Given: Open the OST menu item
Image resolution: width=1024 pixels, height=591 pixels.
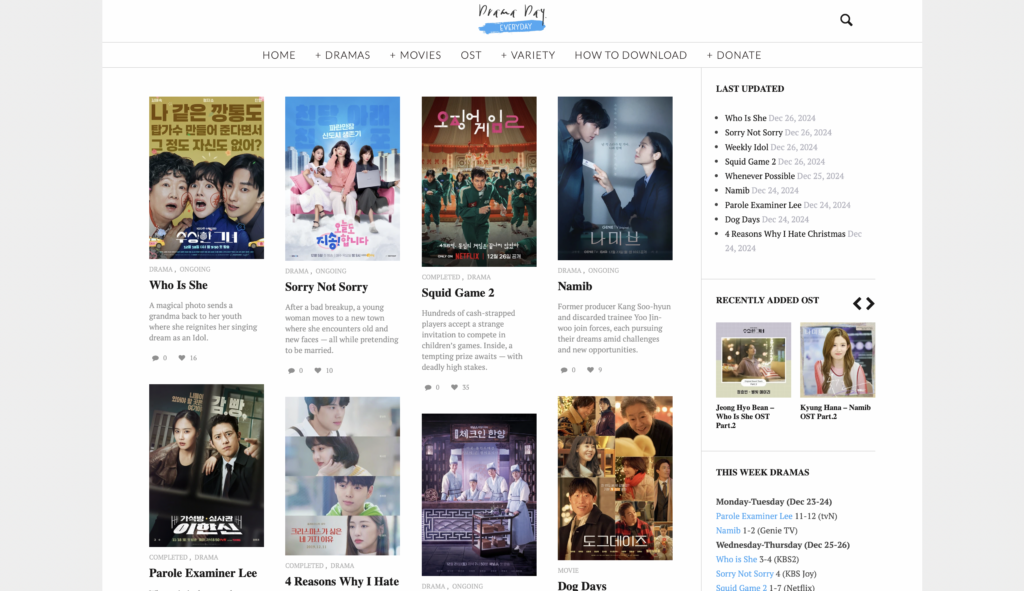Looking at the screenshot, I should 471,56.
